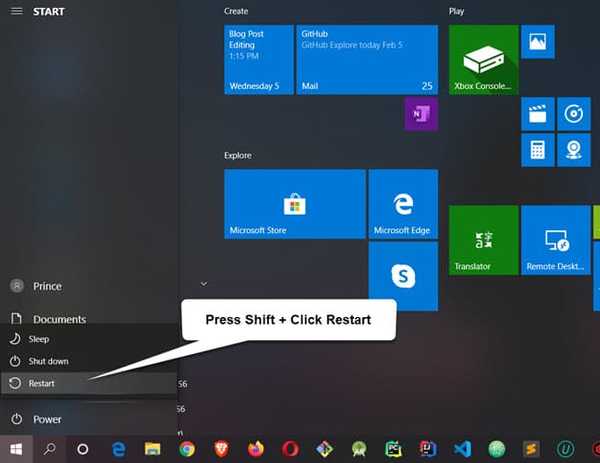Launch Opera from the taskbar
The width and height of the screenshot is (600, 463).
tap(290, 449)
